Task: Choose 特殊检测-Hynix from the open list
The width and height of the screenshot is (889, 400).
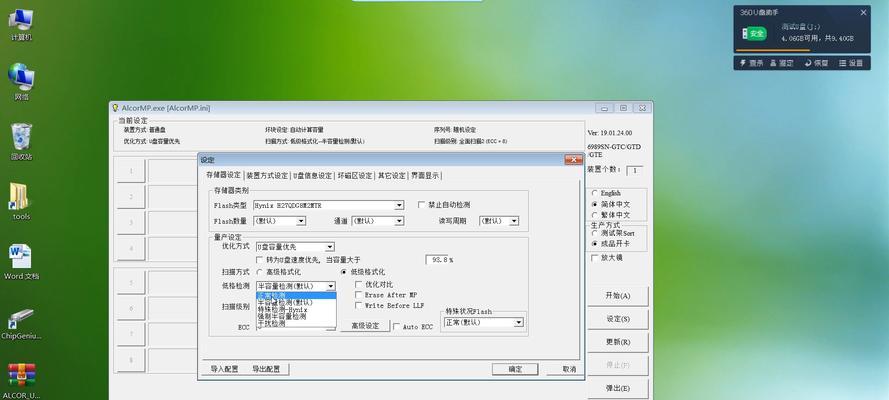Action: [x=296, y=310]
